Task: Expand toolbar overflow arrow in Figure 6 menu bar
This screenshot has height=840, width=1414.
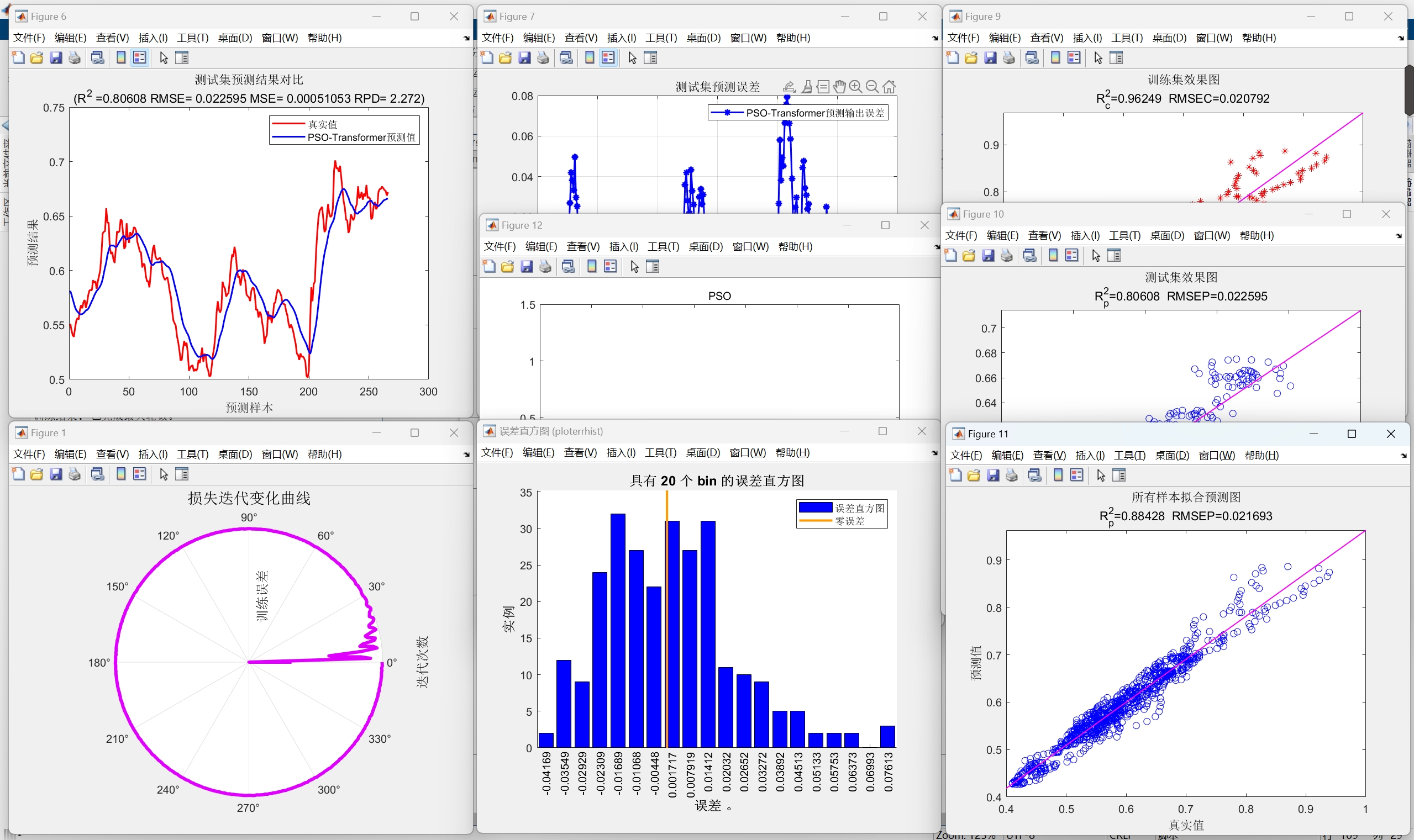Action: tap(466, 39)
